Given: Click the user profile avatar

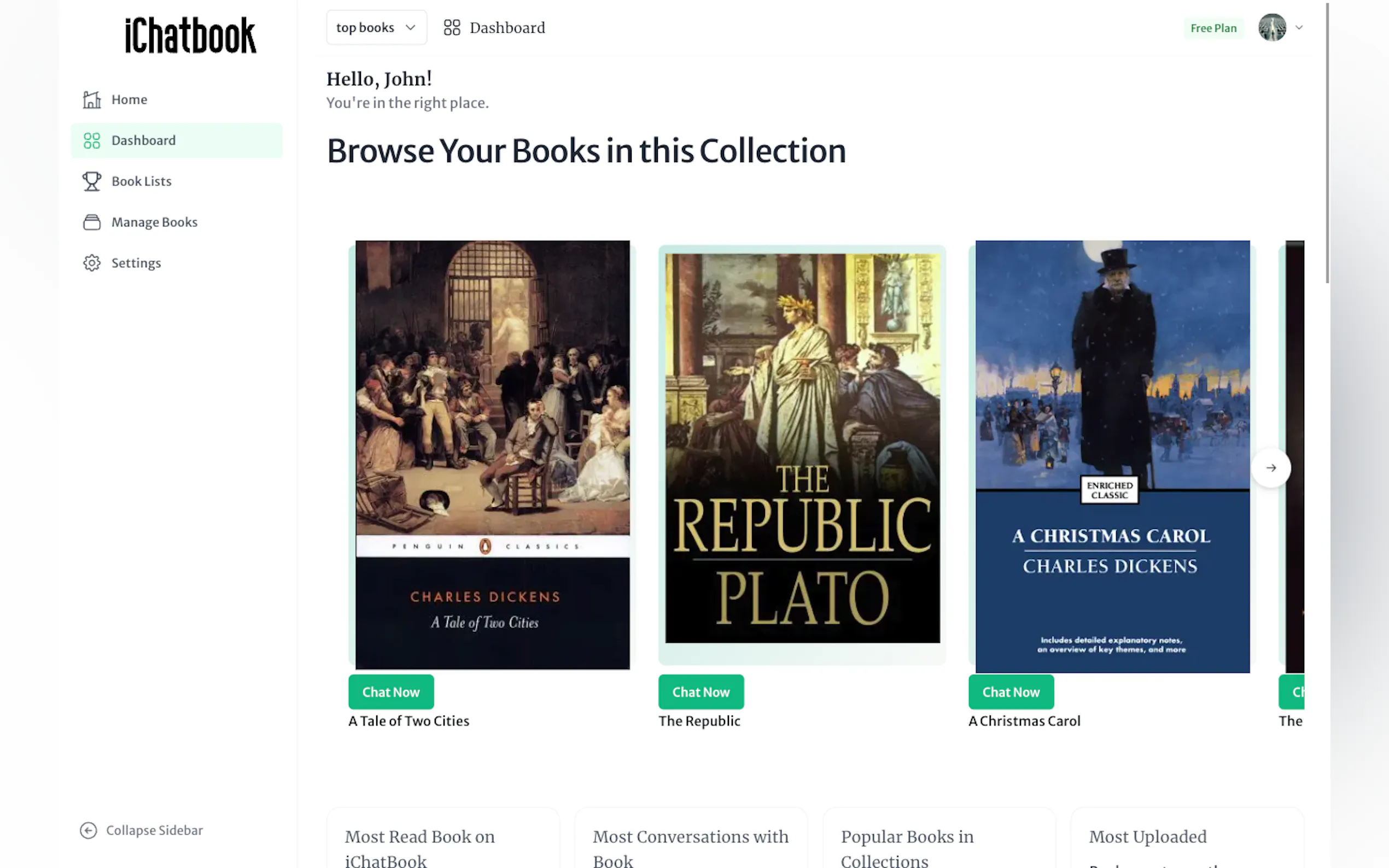Looking at the screenshot, I should (1272, 27).
